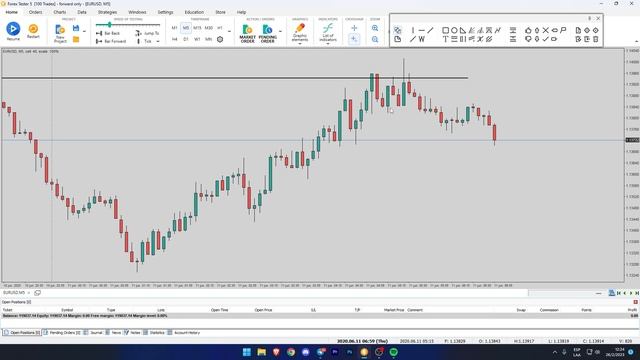Open a Pending Order
Image resolution: width=640 pixels, height=360 pixels.
(x=267, y=34)
